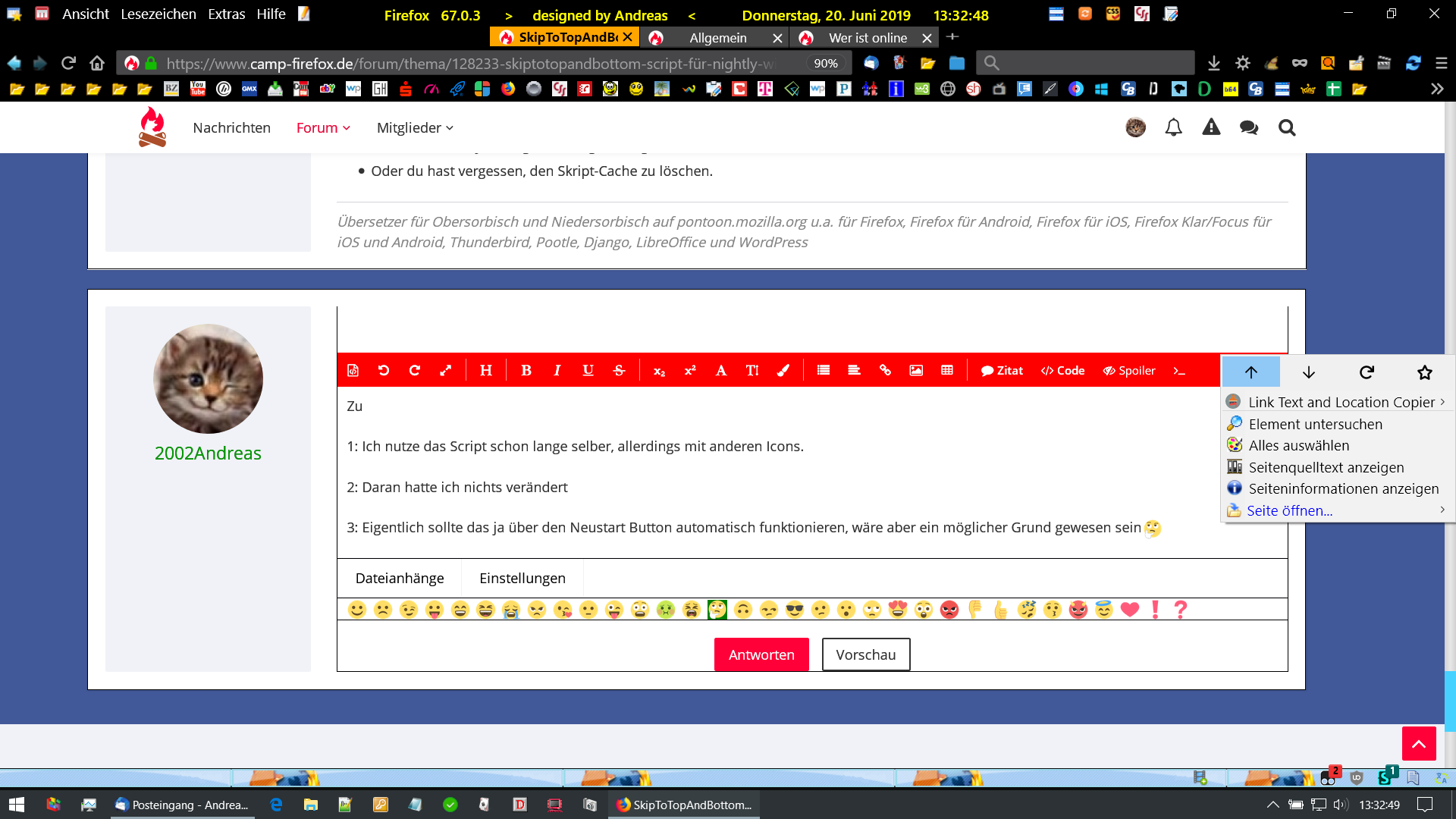Click the Vorschau button
This screenshot has height=819, width=1456.
point(865,654)
